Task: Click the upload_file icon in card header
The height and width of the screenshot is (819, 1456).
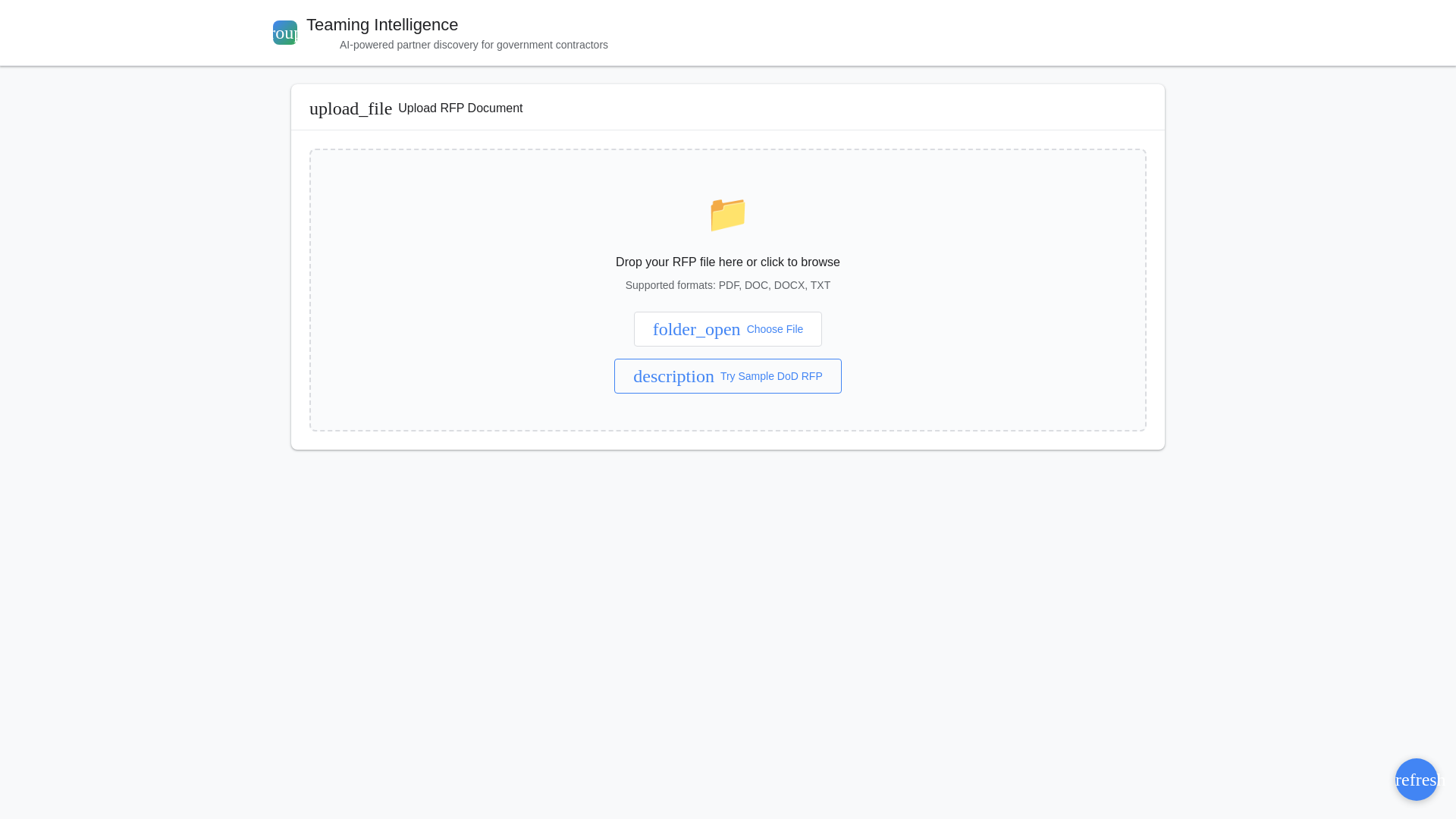Action: 350,108
